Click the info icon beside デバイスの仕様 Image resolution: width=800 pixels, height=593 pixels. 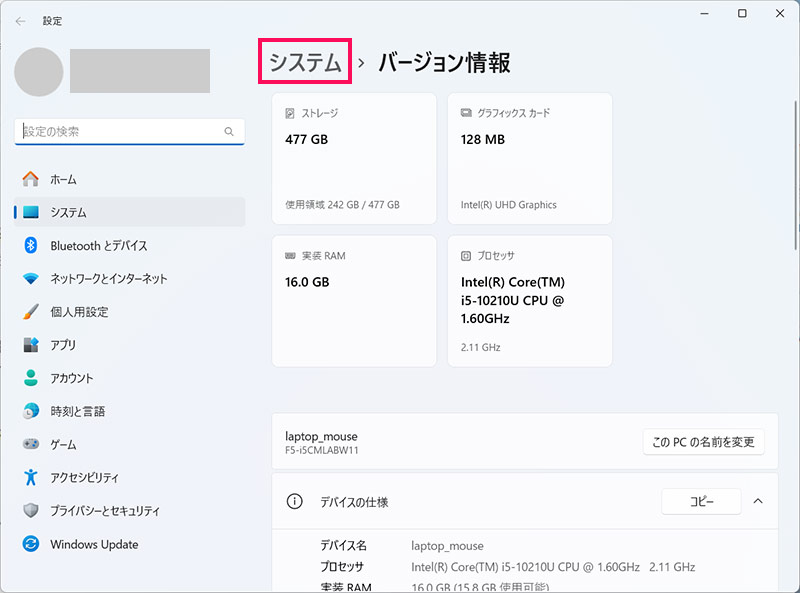tap(294, 502)
